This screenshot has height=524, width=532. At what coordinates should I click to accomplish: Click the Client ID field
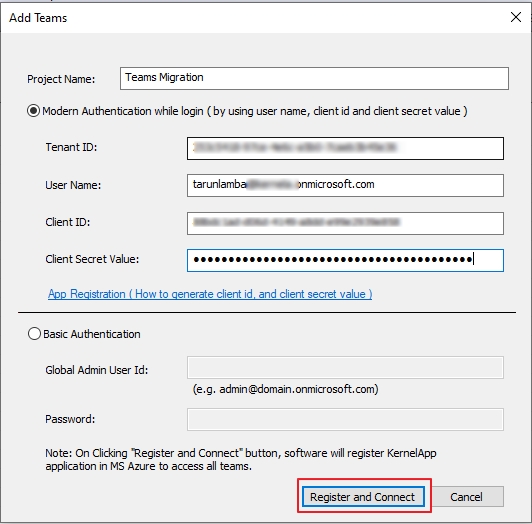click(345, 223)
